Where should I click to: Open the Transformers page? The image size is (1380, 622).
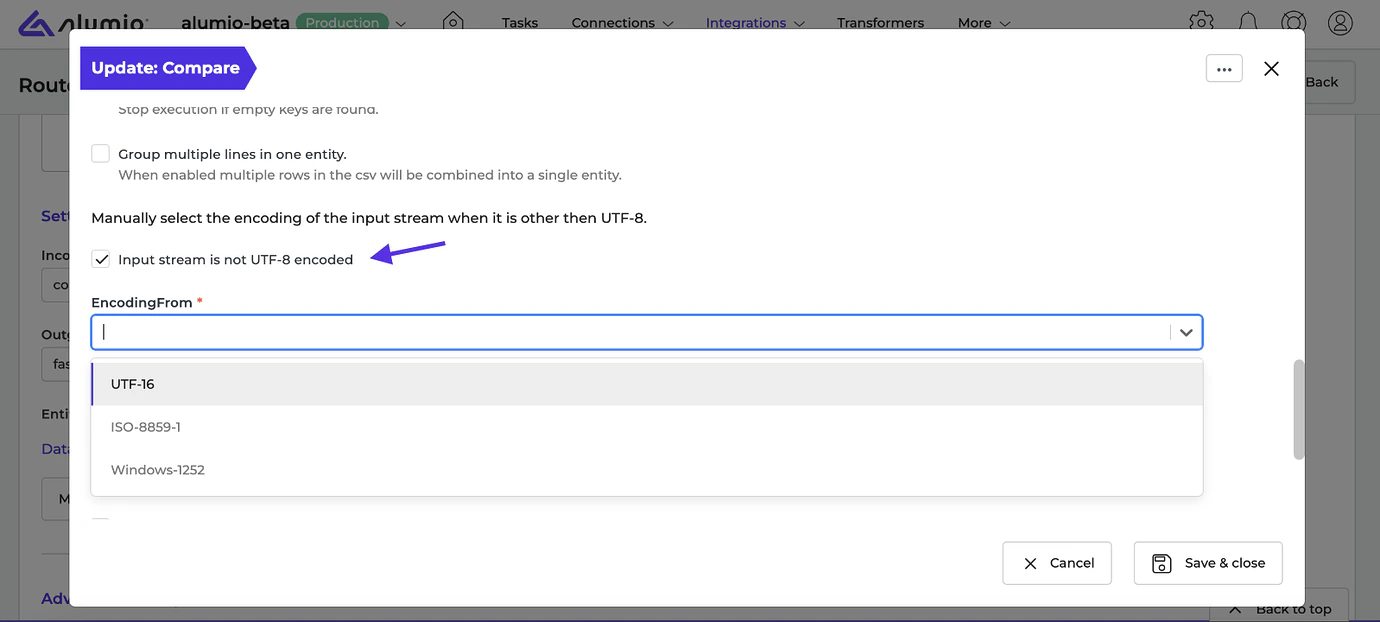click(880, 22)
